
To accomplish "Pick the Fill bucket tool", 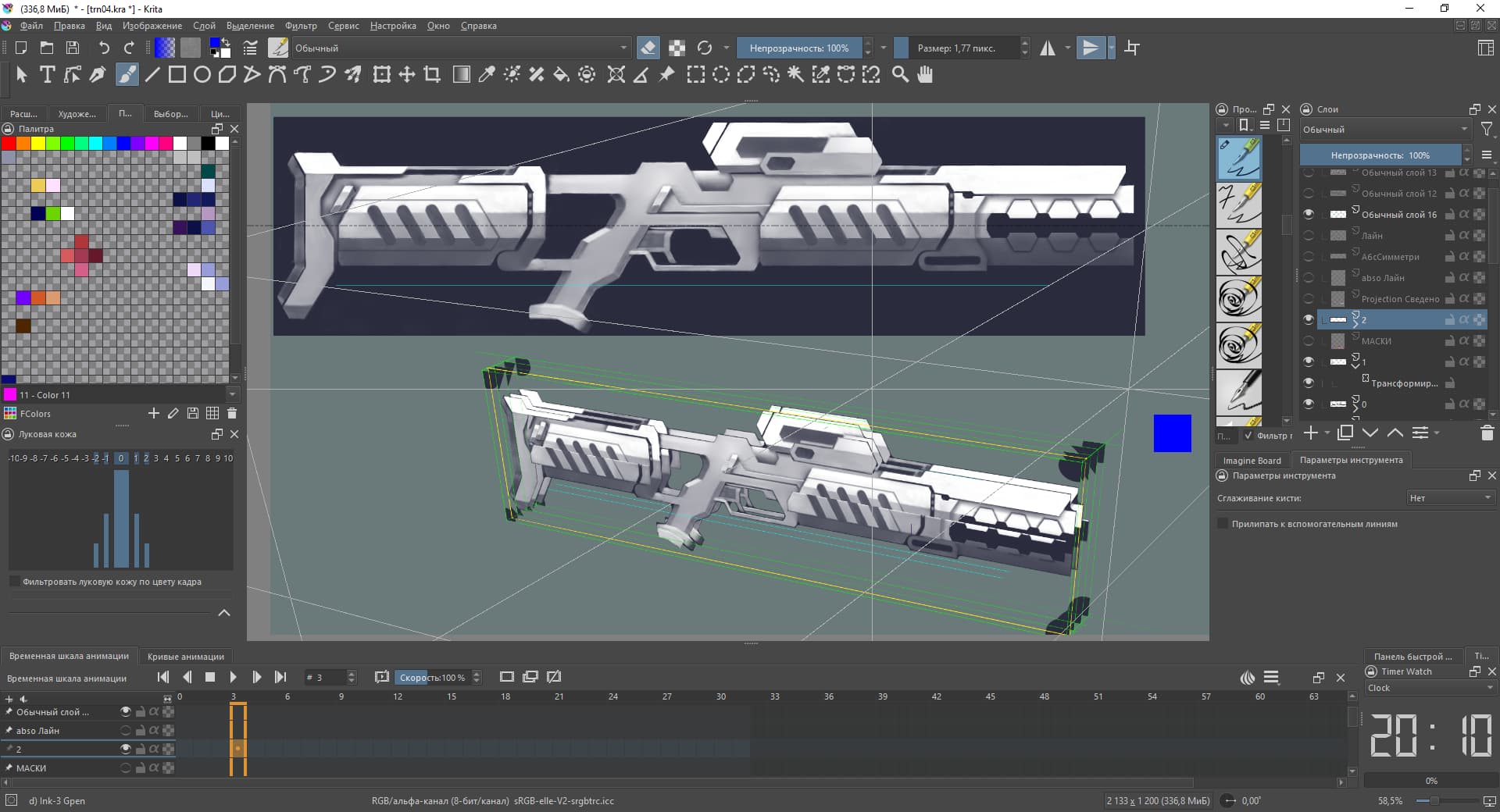I will (x=561, y=75).
